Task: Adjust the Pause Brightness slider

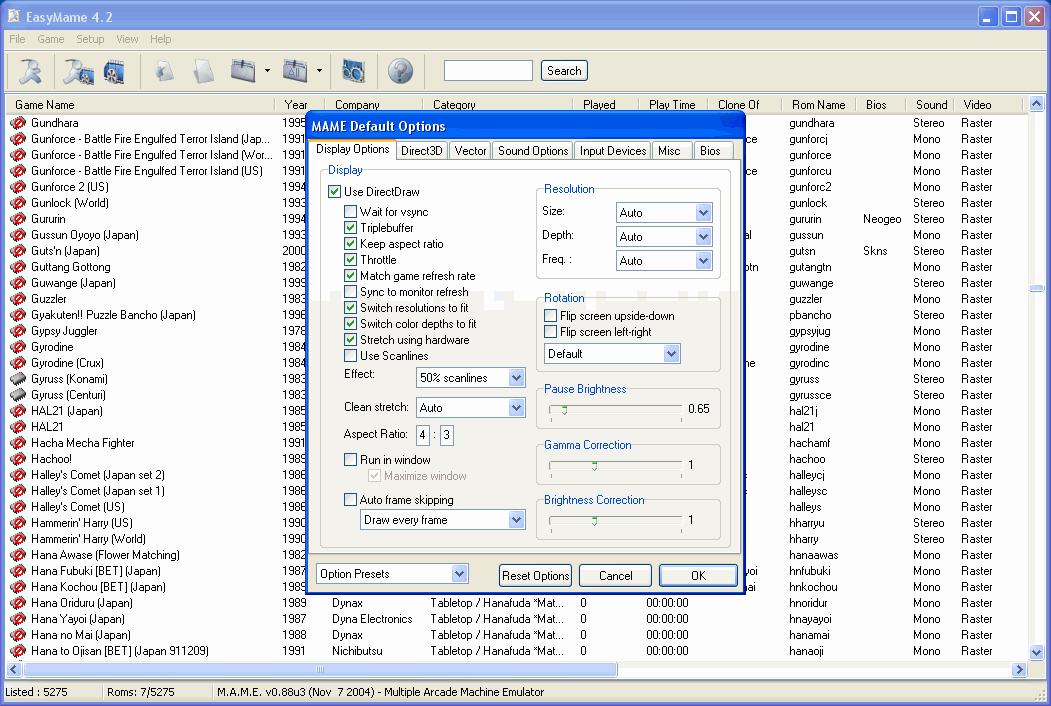Action: 564,410
